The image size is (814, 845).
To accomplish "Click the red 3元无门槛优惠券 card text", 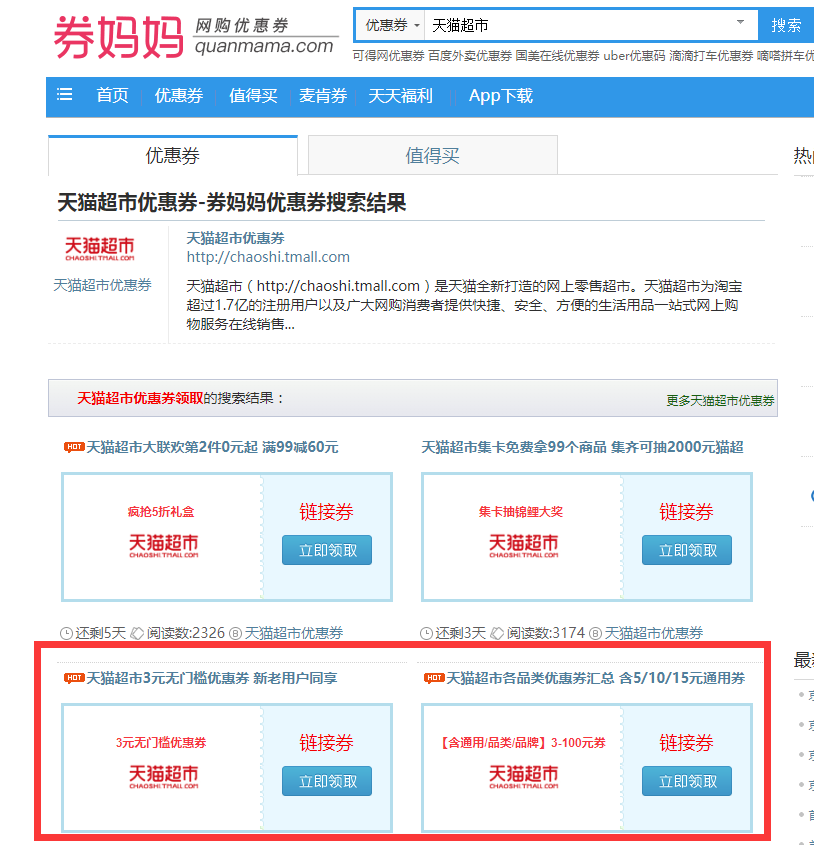I will pos(161,743).
